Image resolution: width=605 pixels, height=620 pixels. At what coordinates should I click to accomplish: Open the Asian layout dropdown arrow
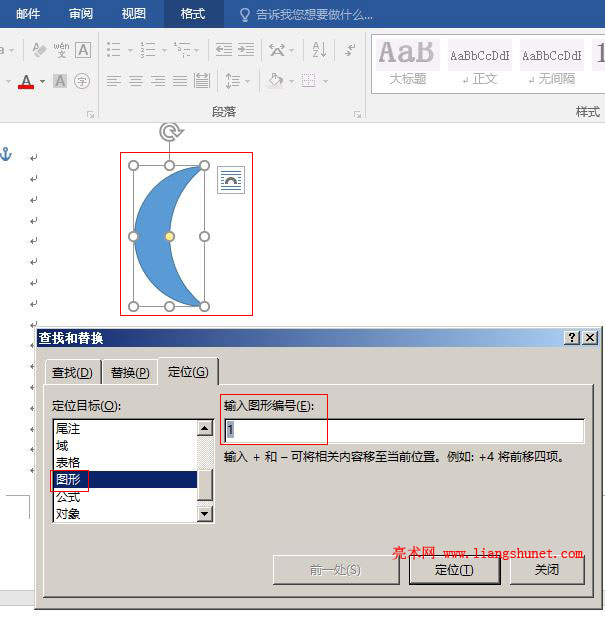coord(292,50)
